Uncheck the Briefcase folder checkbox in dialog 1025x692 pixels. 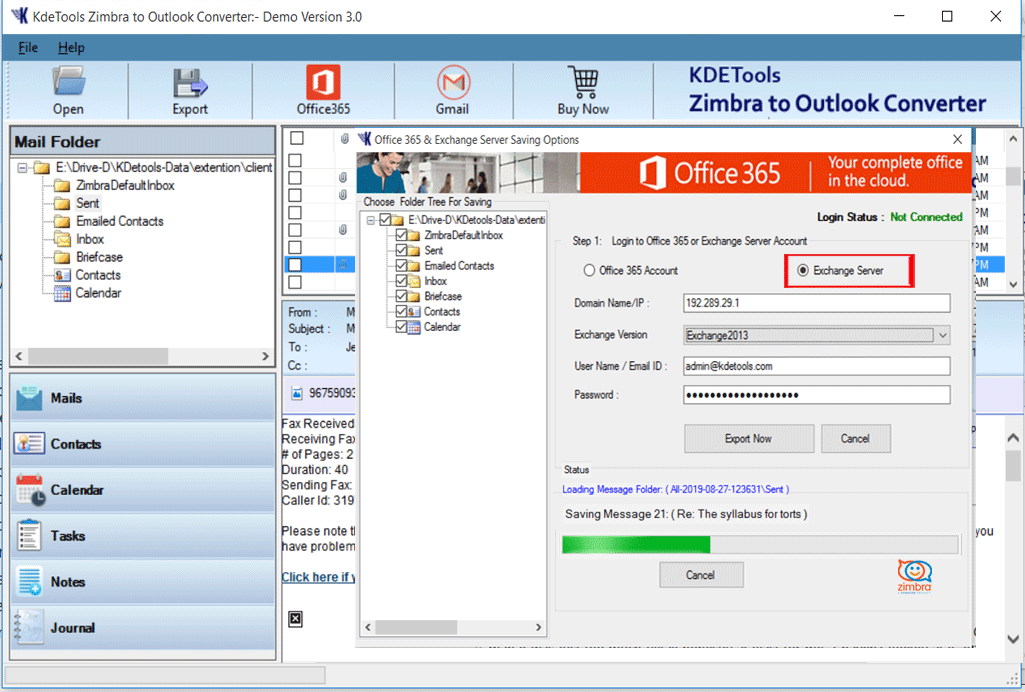(402, 297)
